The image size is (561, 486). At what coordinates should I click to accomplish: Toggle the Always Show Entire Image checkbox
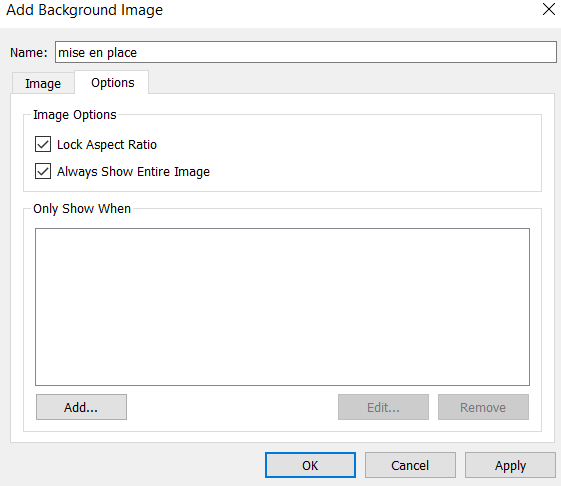[x=43, y=171]
